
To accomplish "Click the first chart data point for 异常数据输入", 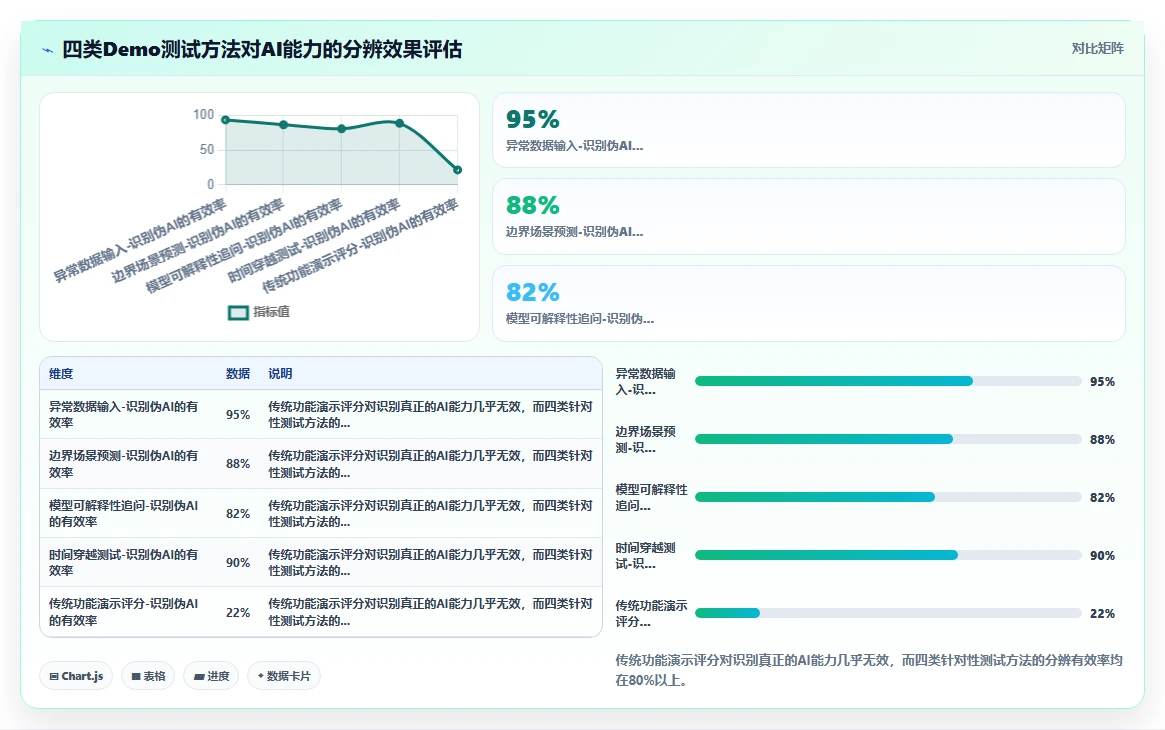I will pos(226,120).
